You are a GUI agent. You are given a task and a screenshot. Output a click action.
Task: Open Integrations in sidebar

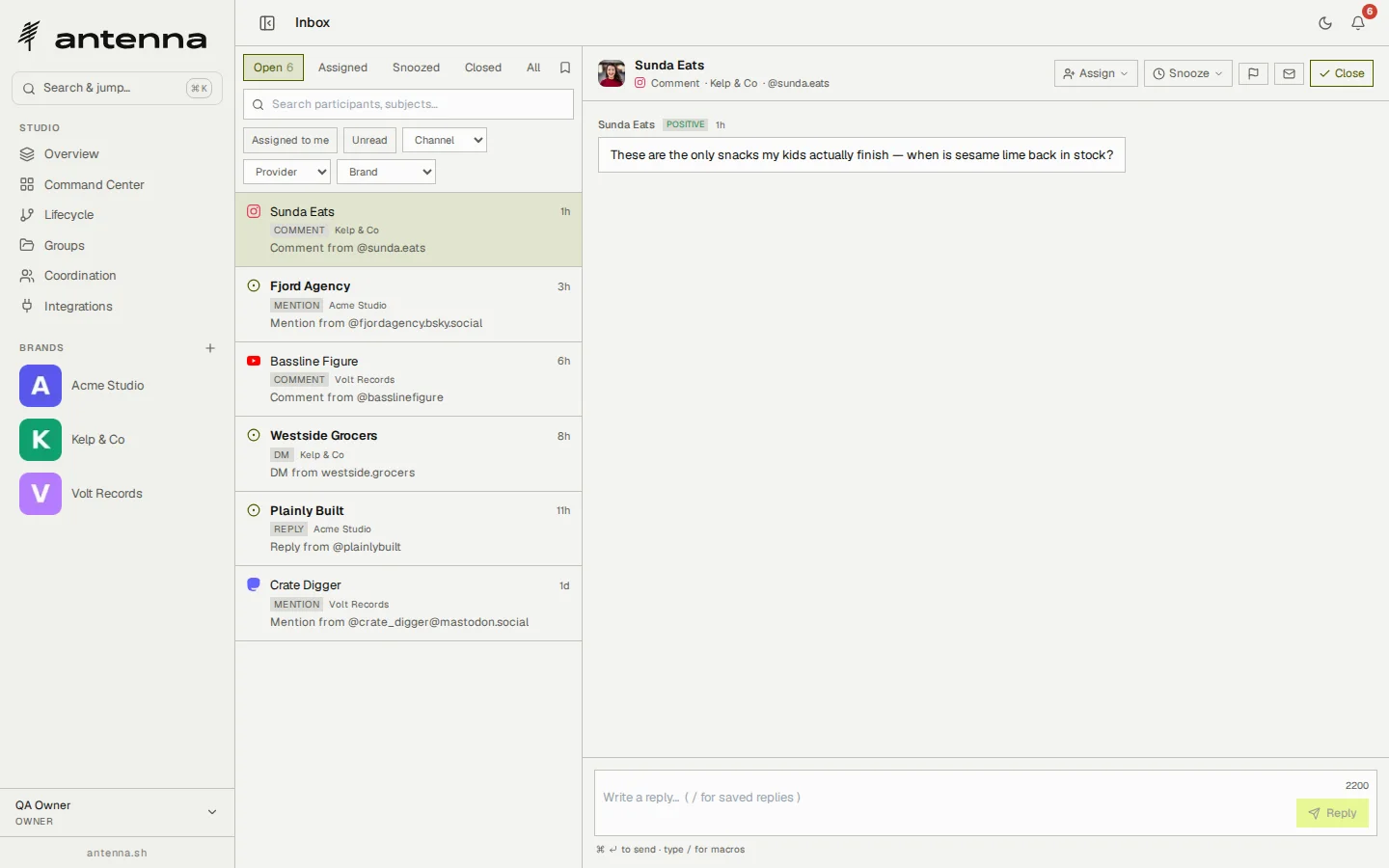coord(117,306)
